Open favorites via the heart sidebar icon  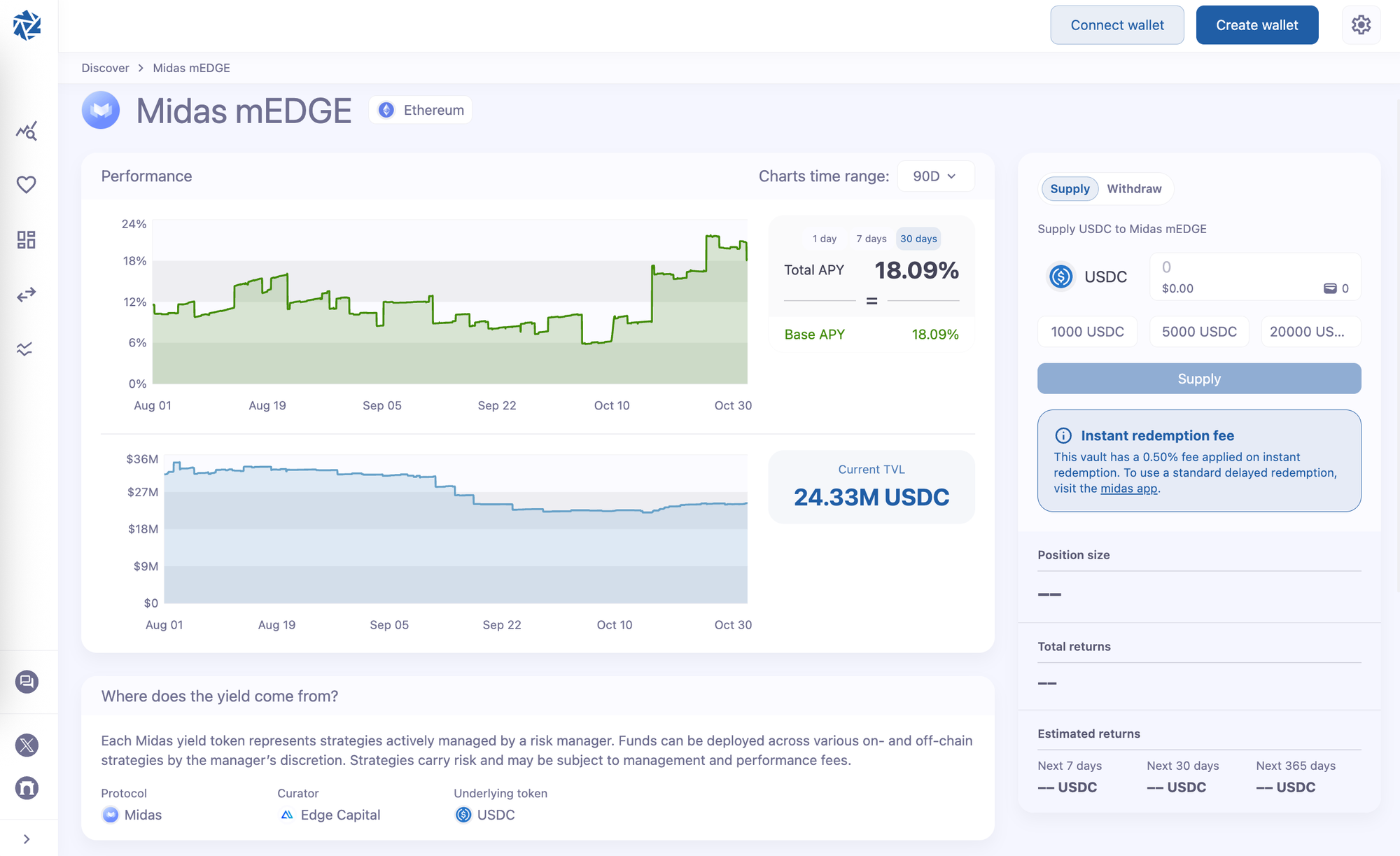click(27, 185)
